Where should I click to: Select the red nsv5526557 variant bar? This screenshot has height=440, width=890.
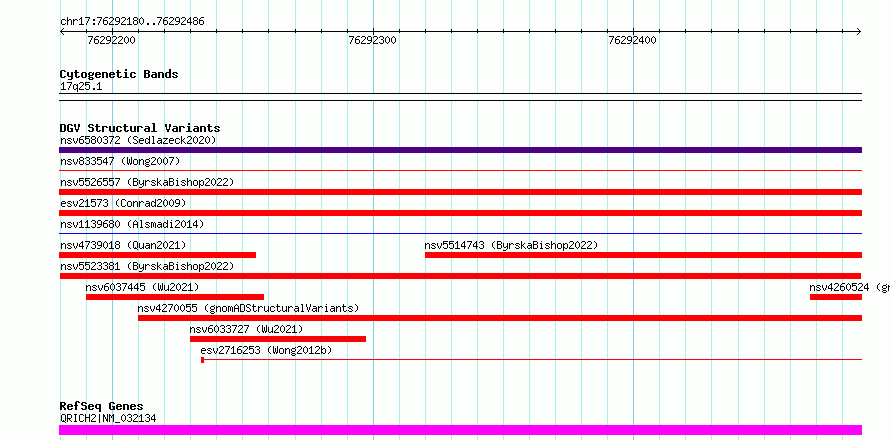click(460, 192)
